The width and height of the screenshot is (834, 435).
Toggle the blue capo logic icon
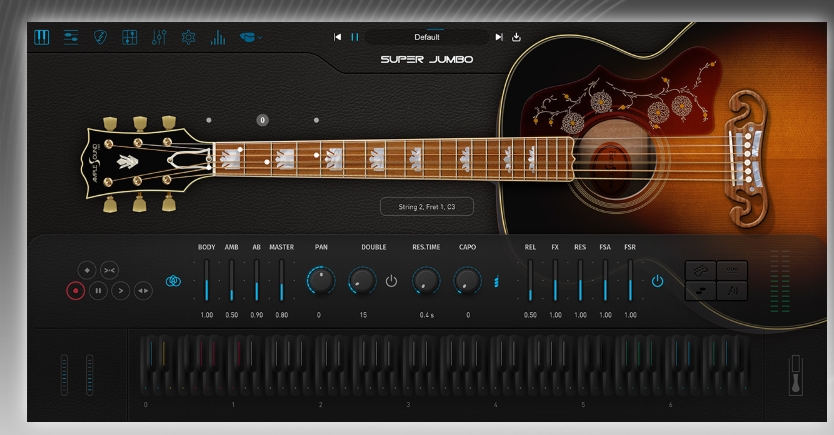pyautogui.click(x=496, y=281)
